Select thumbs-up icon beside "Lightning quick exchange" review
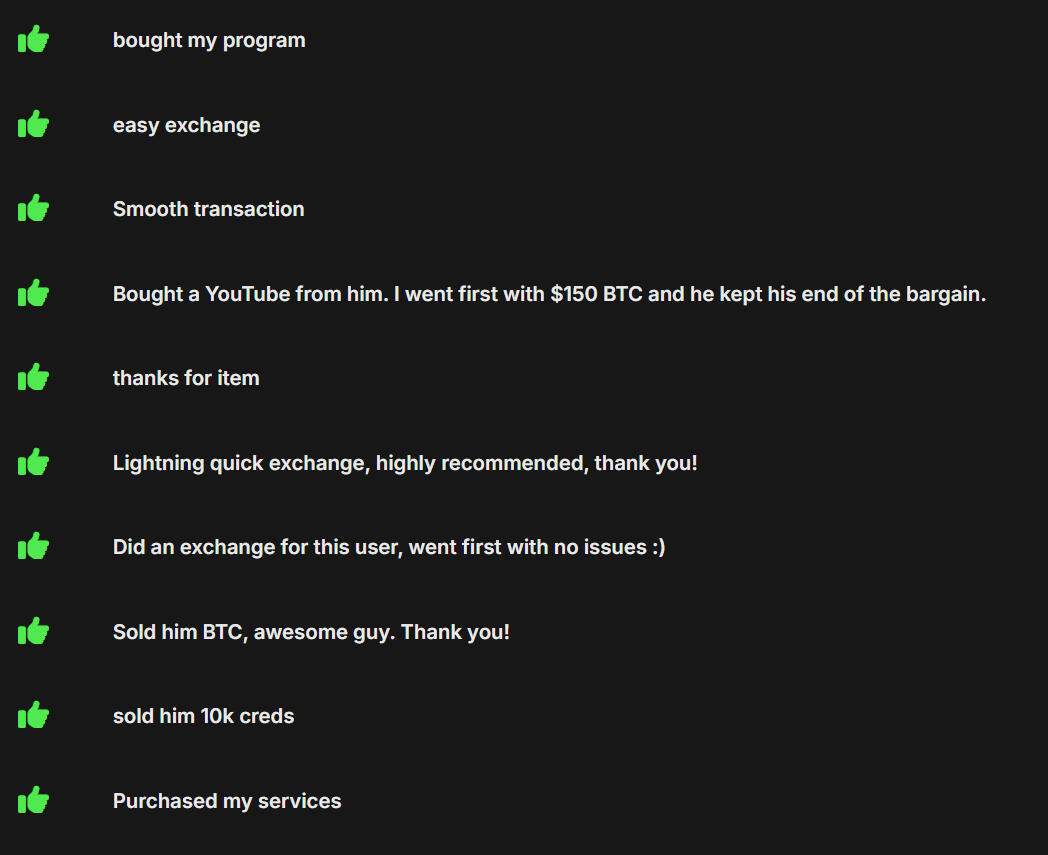The height and width of the screenshot is (855, 1048). 34,463
